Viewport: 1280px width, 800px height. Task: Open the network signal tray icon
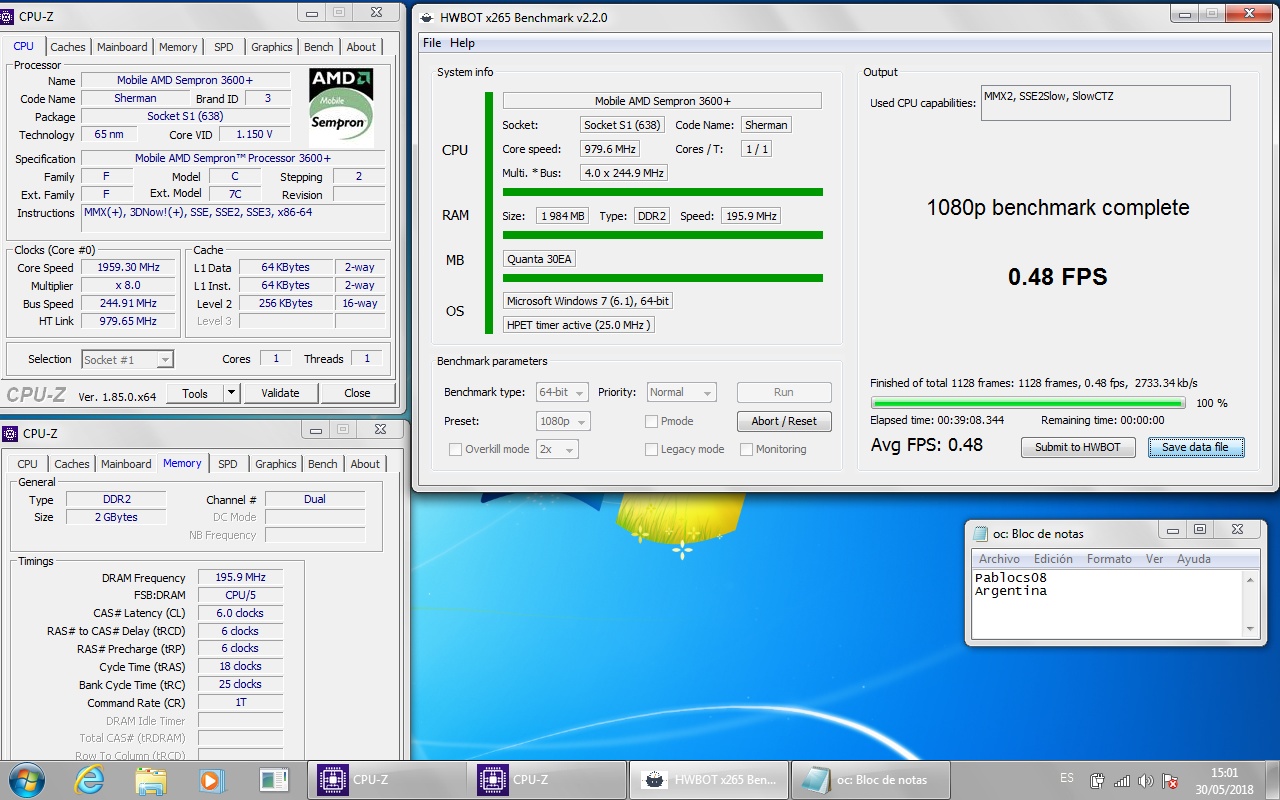coord(1122,781)
